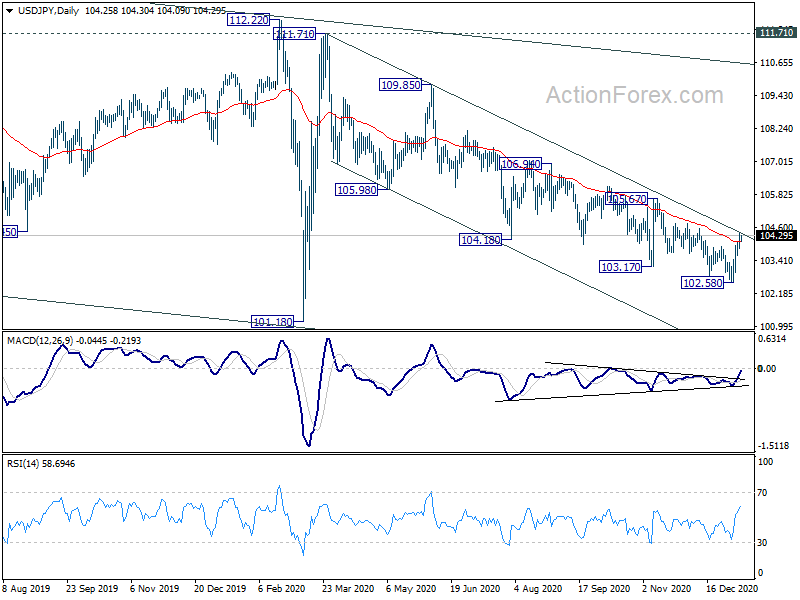Click the 4 Aug 2020 date label
Image resolution: width=800 pixels, height=600 pixels.
[x=538, y=589]
